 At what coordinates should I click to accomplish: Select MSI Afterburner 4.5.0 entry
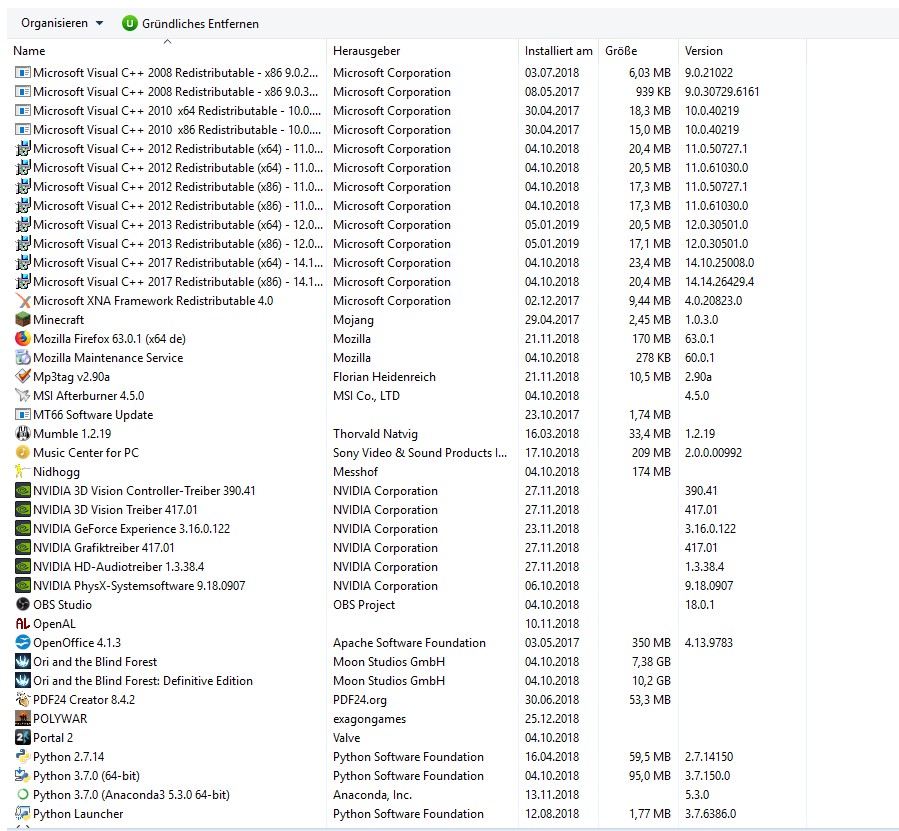tap(89, 395)
